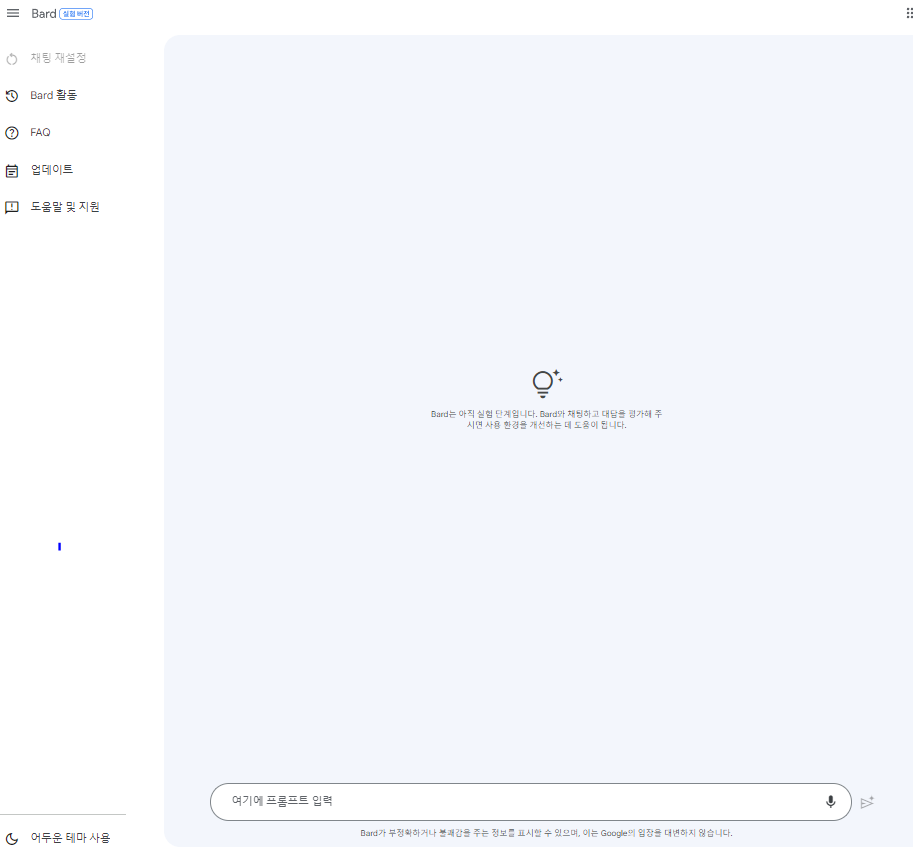The width and height of the screenshot is (913, 853).
Task: Click the 여기에 프롬프트 입력 input field
Action: 530,802
